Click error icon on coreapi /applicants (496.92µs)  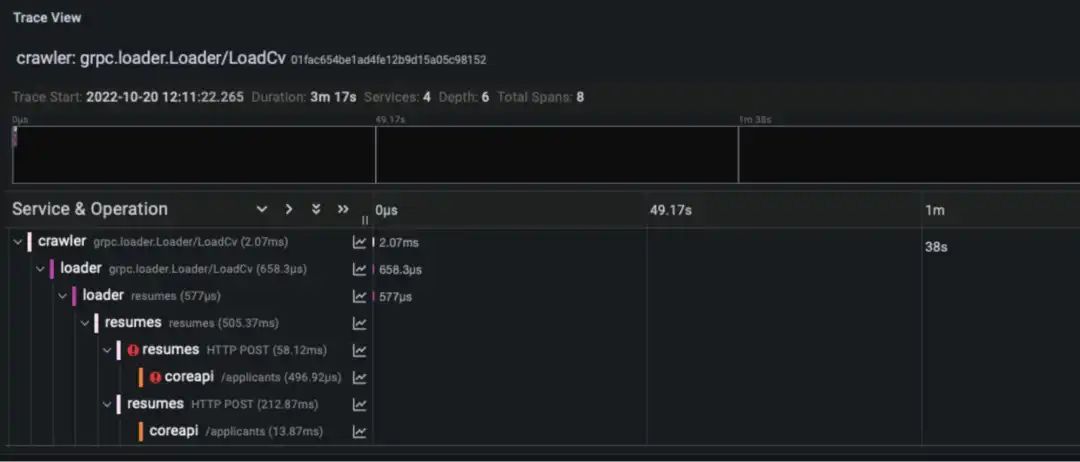click(x=156, y=377)
